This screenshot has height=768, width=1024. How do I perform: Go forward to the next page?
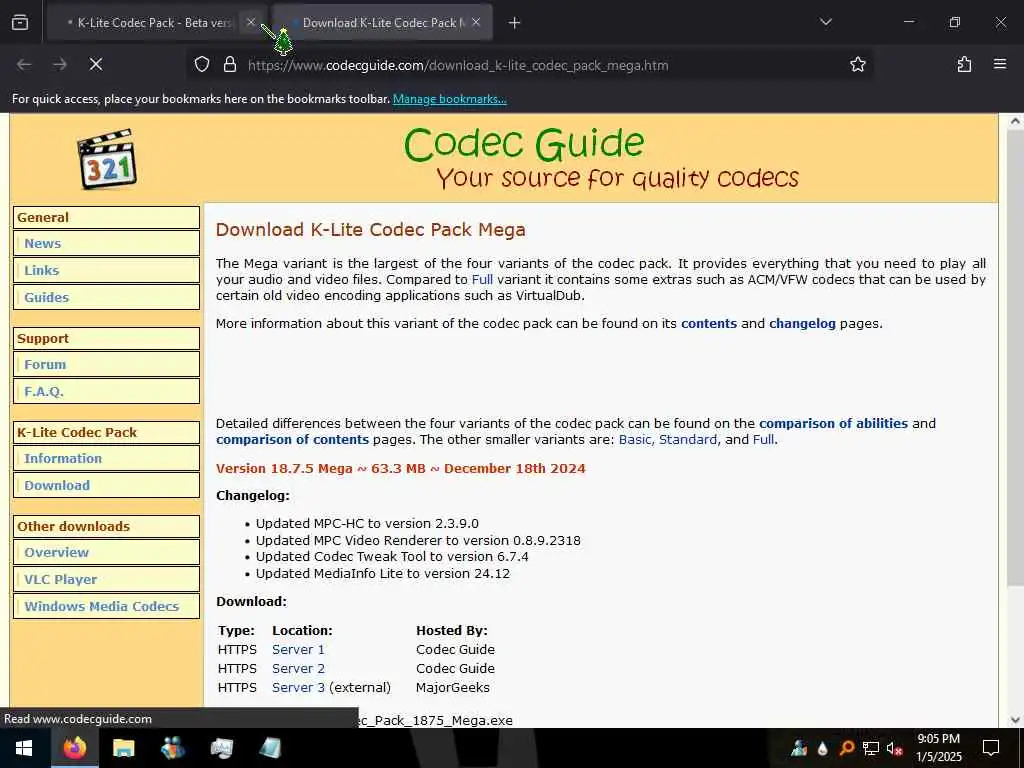(x=60, y=64)
